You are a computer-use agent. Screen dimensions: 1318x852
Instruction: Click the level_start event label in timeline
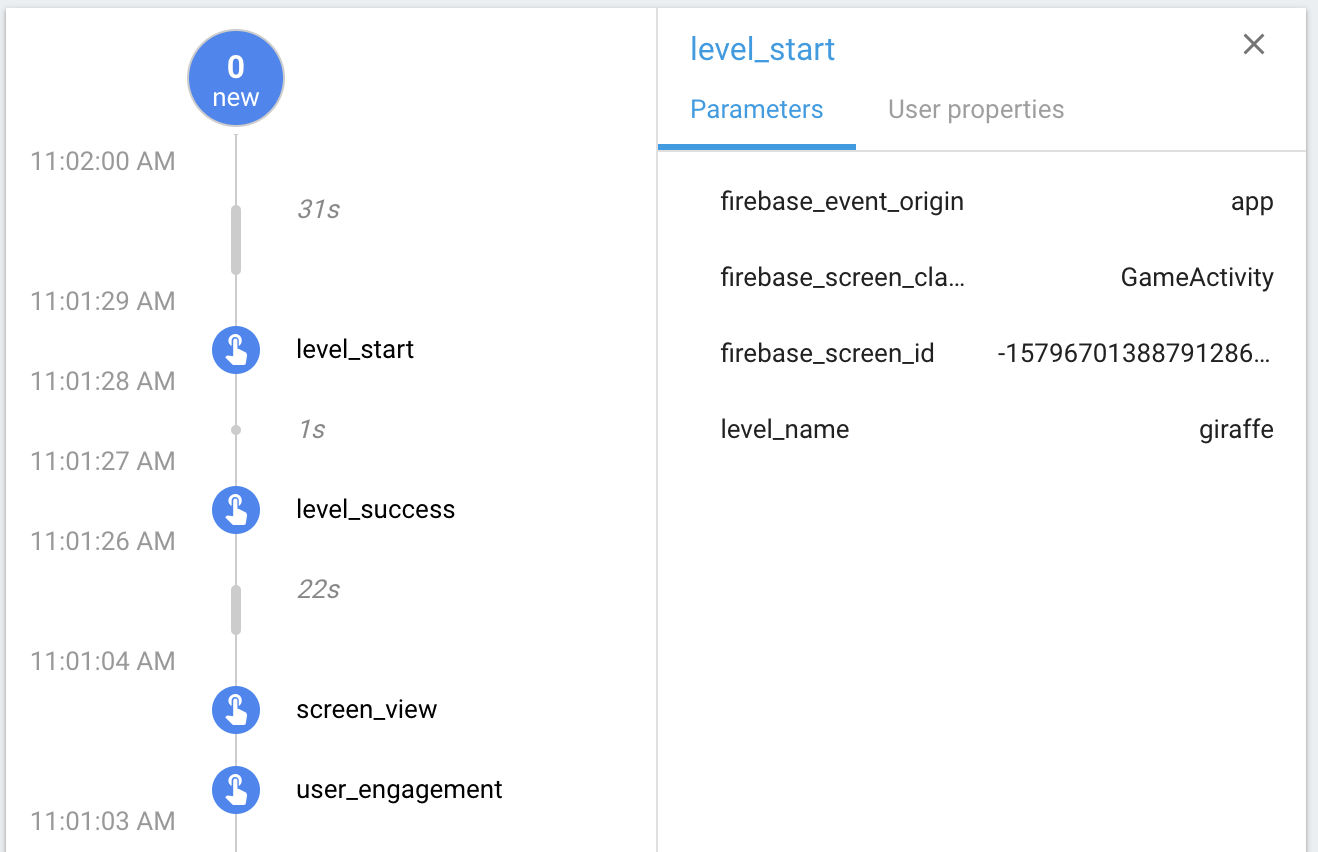point(355,350)
